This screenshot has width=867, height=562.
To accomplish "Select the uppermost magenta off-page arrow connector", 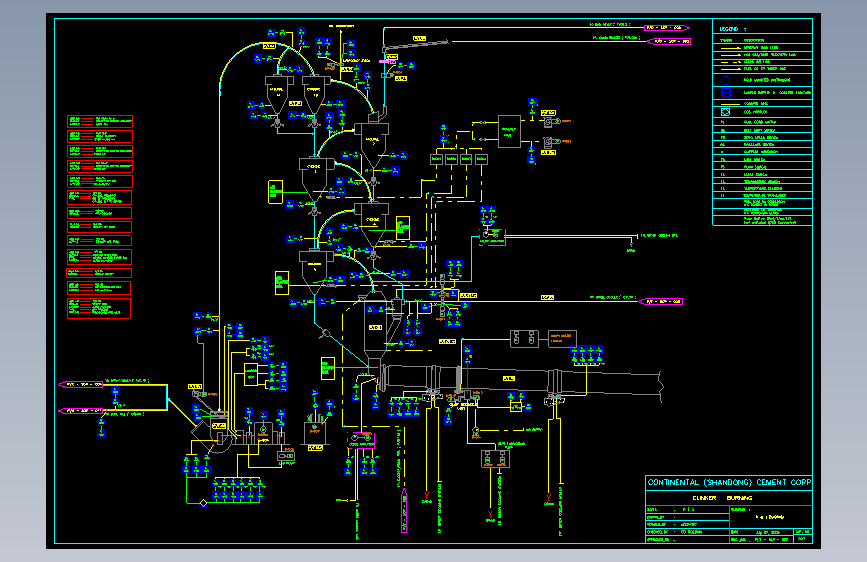I will pyautogui.click(x=667, y=27).
